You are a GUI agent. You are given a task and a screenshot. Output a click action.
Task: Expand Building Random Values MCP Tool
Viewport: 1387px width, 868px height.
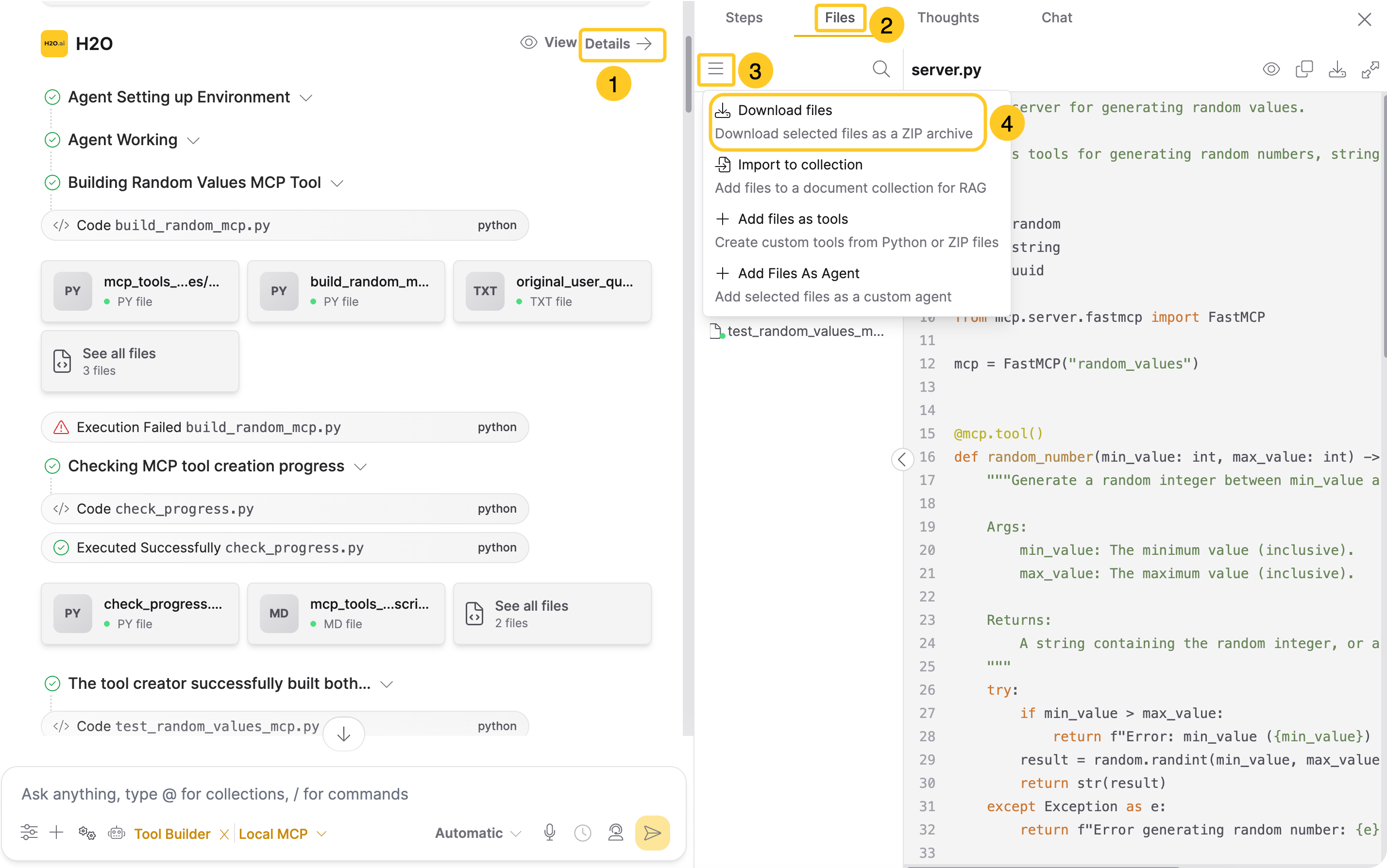click(x=337, y=183)
